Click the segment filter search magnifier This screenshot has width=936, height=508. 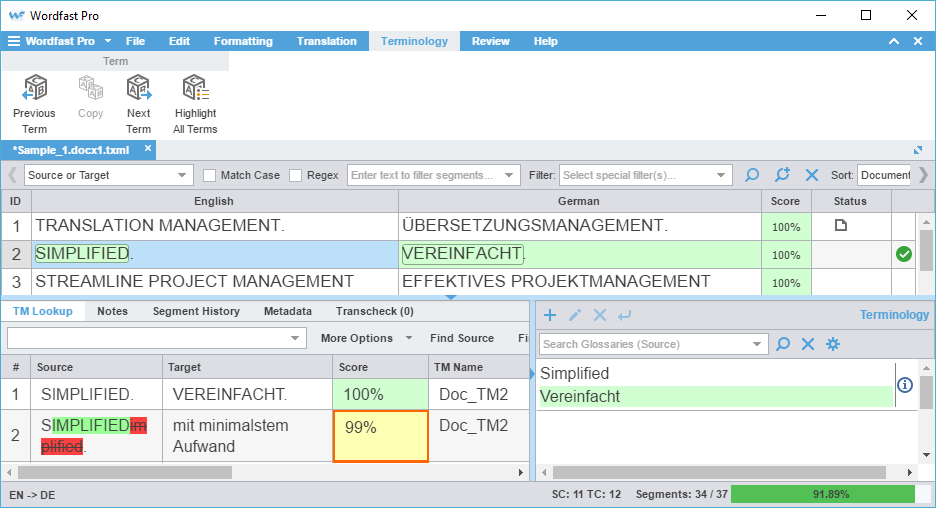752,175
